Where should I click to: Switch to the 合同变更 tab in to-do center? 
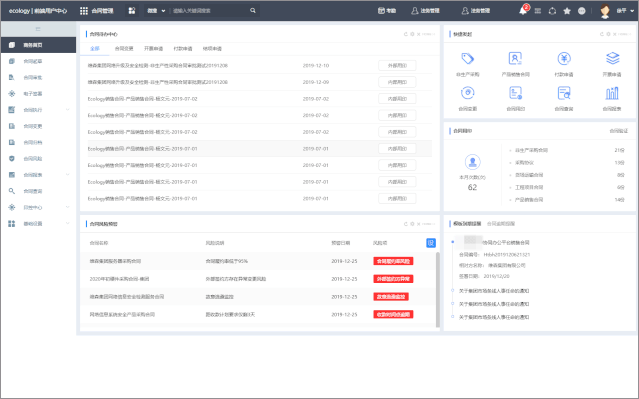[124, 48]
